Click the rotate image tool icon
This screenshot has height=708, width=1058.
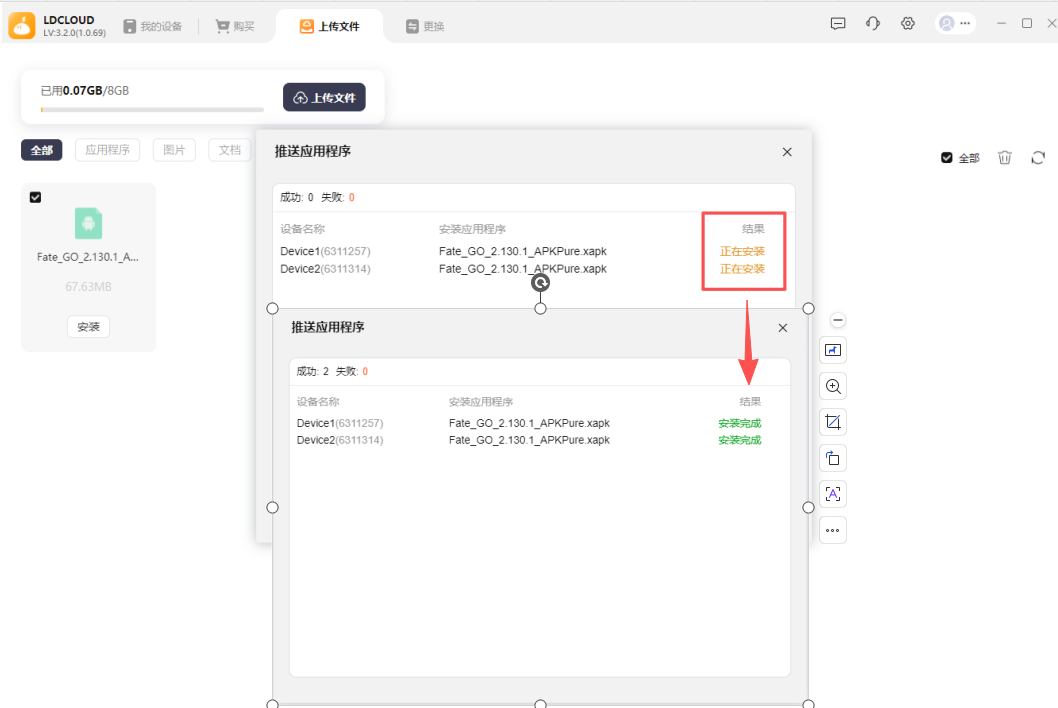(833, 458)
